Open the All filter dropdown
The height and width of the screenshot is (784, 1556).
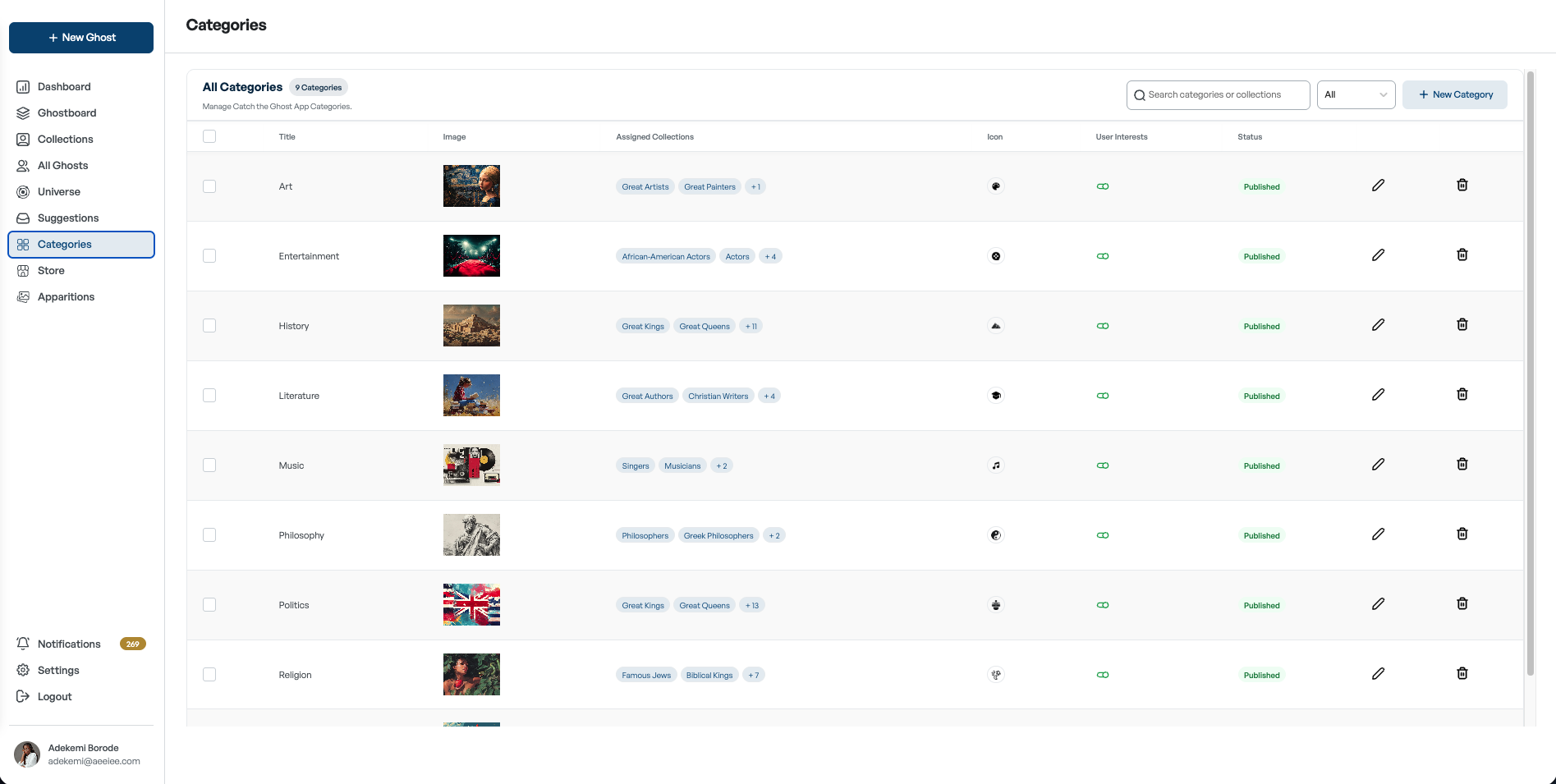tap(1356, 95)
